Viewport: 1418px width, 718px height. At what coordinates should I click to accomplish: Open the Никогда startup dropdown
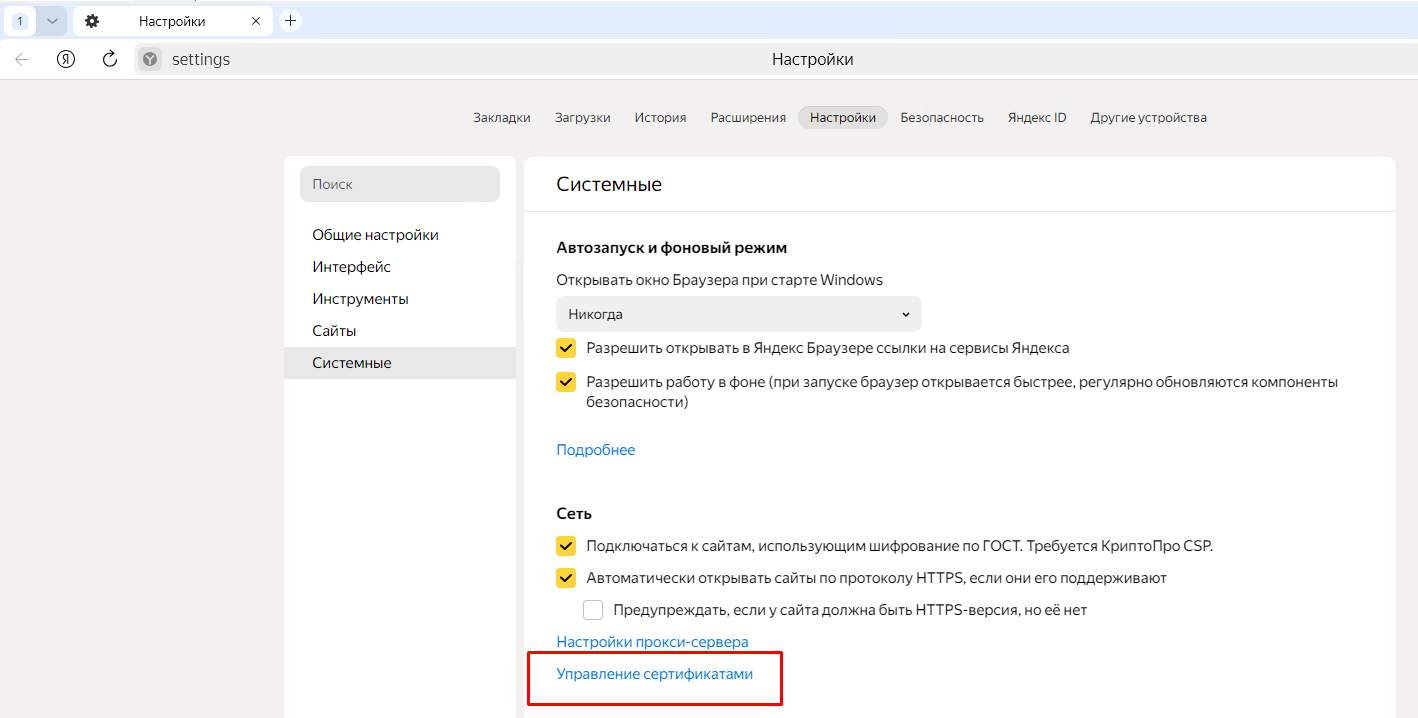(738, 314)
